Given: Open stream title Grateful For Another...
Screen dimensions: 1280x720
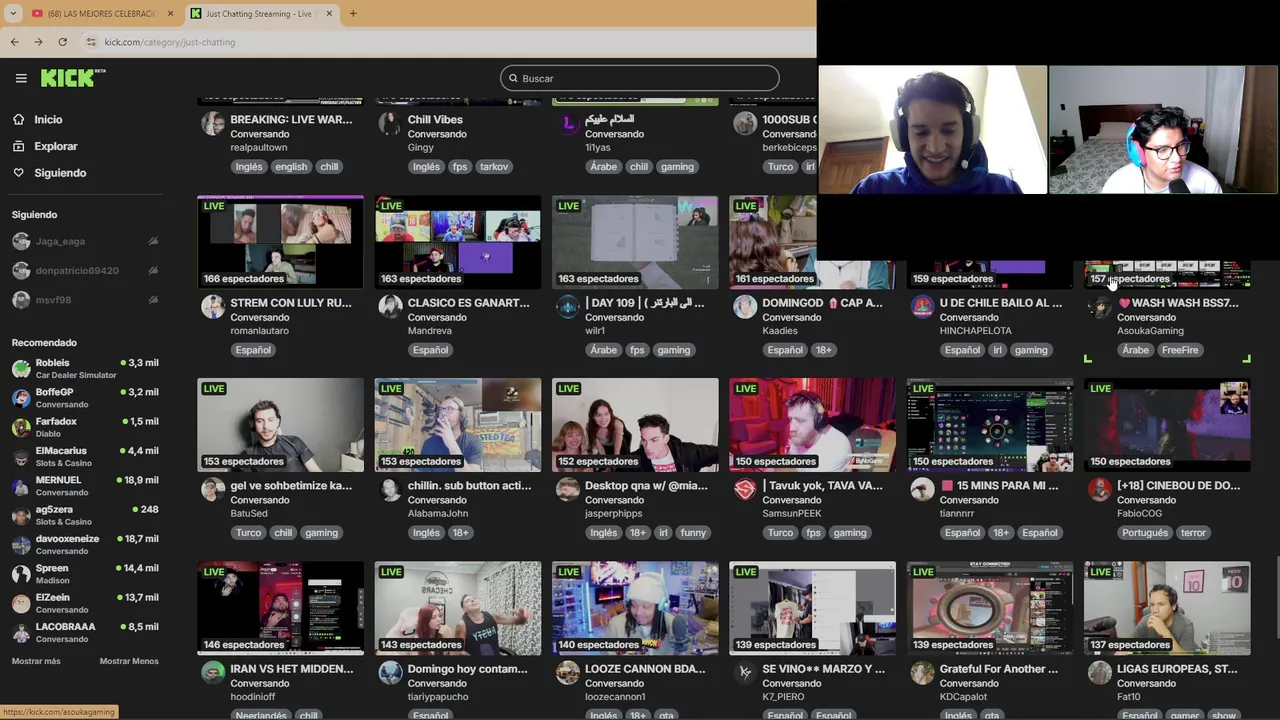Looking at the screenshot, I should (x=998, y=669).
